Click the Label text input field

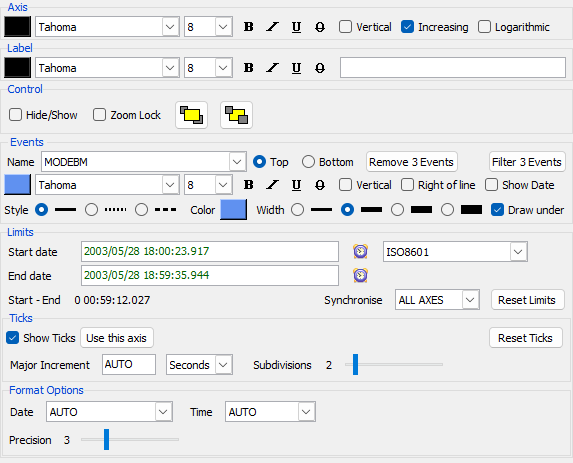tap(453, 68)
